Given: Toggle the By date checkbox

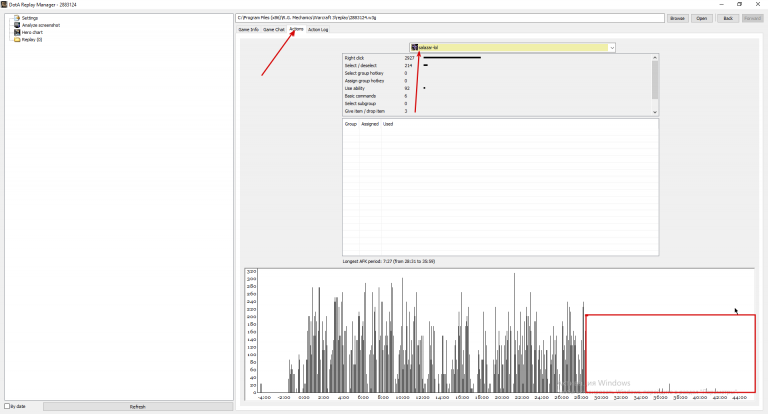Looking at the screenshot, I should tap(7, 406).
